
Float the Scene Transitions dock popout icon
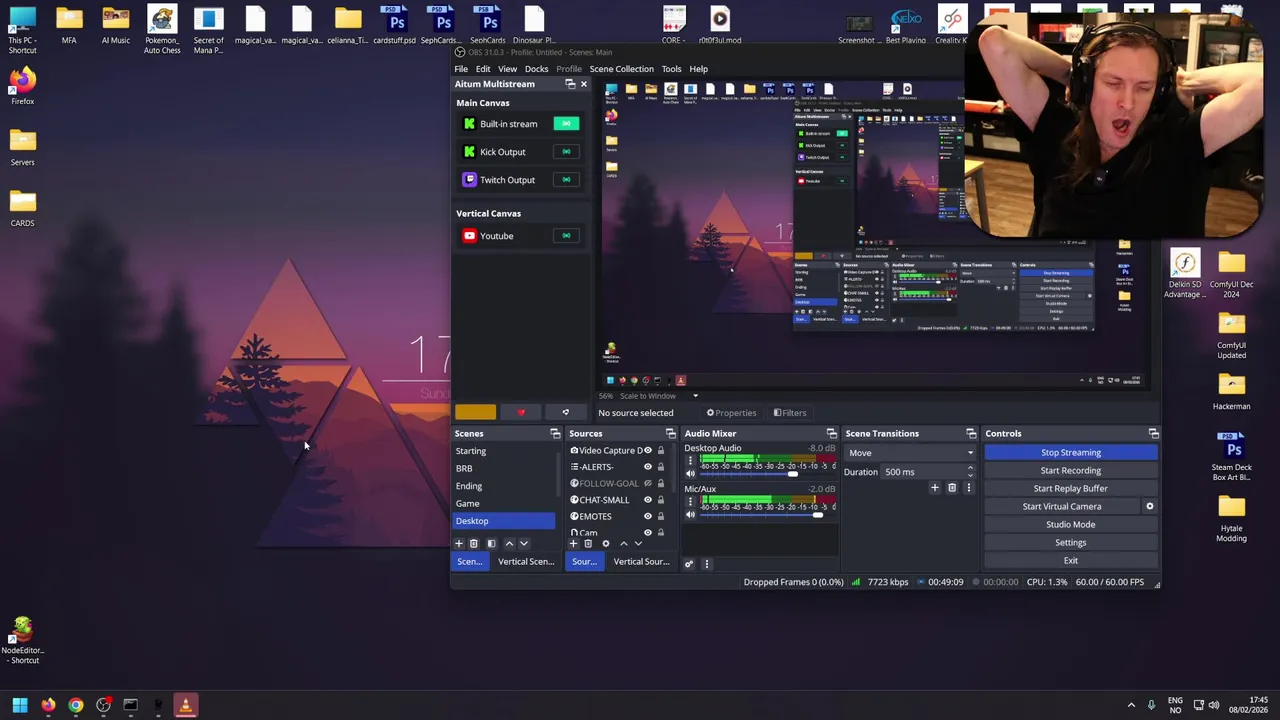point(971,434)
